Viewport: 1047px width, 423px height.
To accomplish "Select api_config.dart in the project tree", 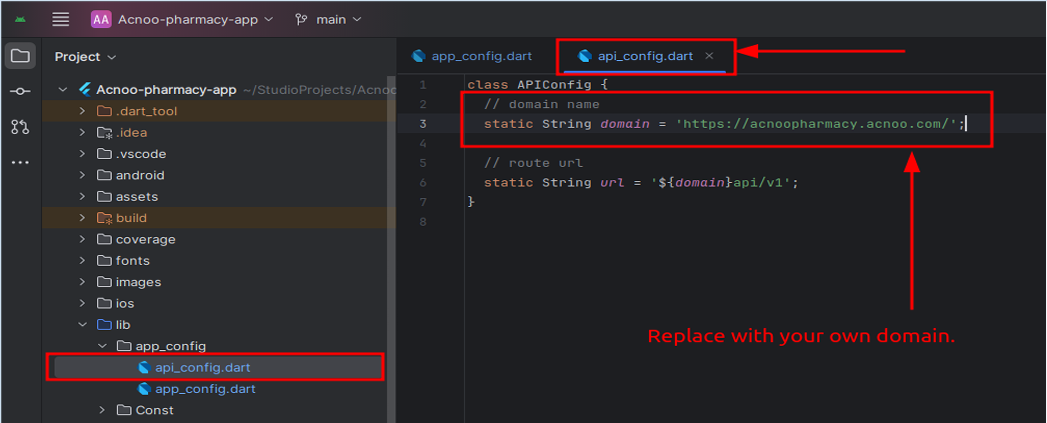I will click(x=202, y=367).
